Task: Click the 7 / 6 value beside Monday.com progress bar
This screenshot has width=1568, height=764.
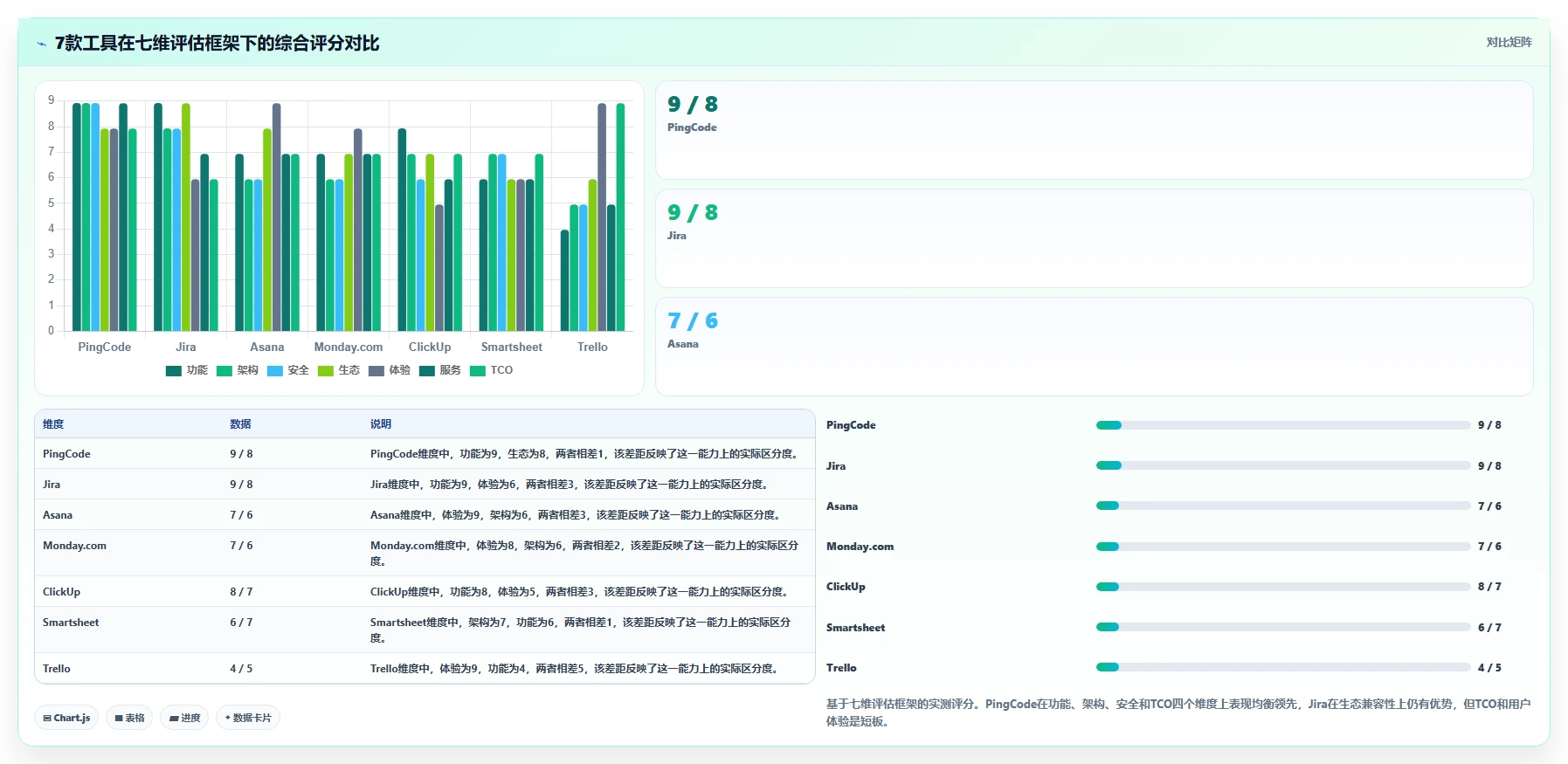Action: (x=1489, y=547)
